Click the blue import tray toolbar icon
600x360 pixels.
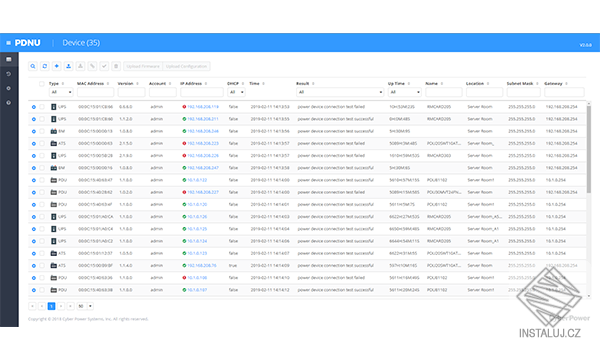point(68,66)
